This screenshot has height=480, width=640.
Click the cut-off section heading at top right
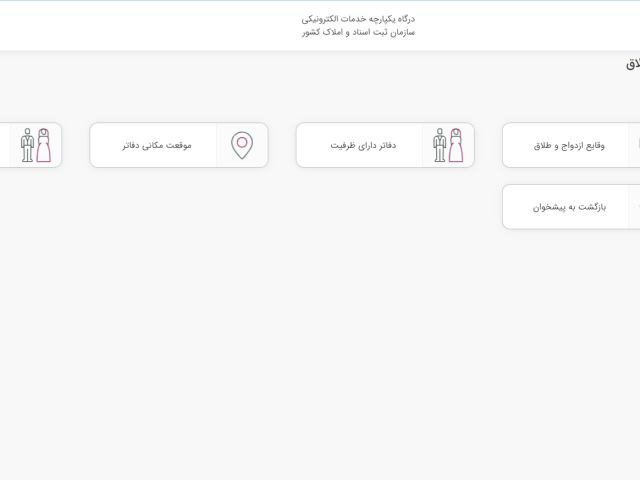point(633,64)
